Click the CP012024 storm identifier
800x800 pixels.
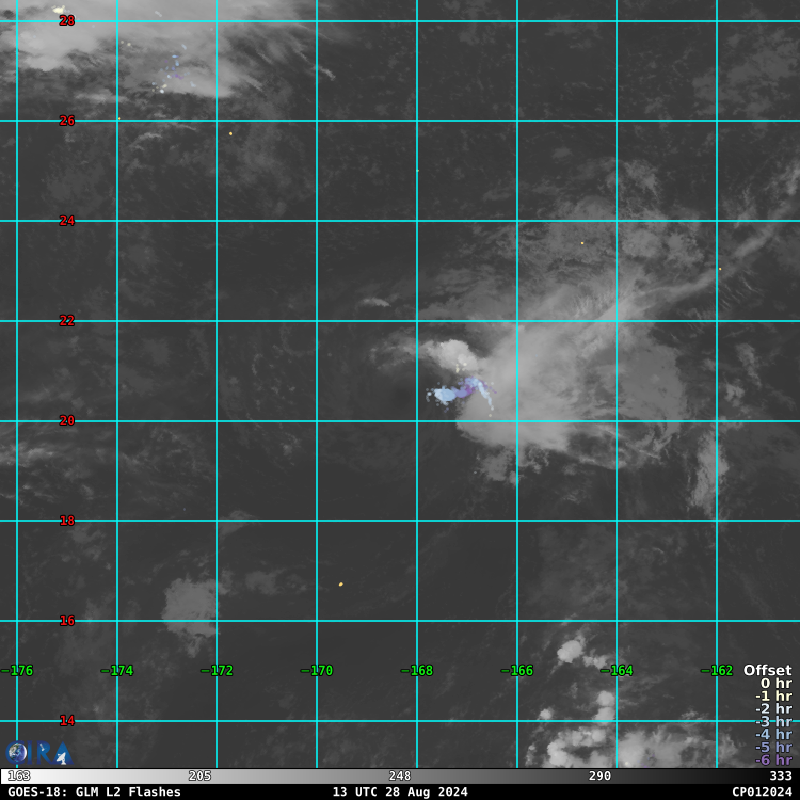pyautogui.click(x=762, y=792)
